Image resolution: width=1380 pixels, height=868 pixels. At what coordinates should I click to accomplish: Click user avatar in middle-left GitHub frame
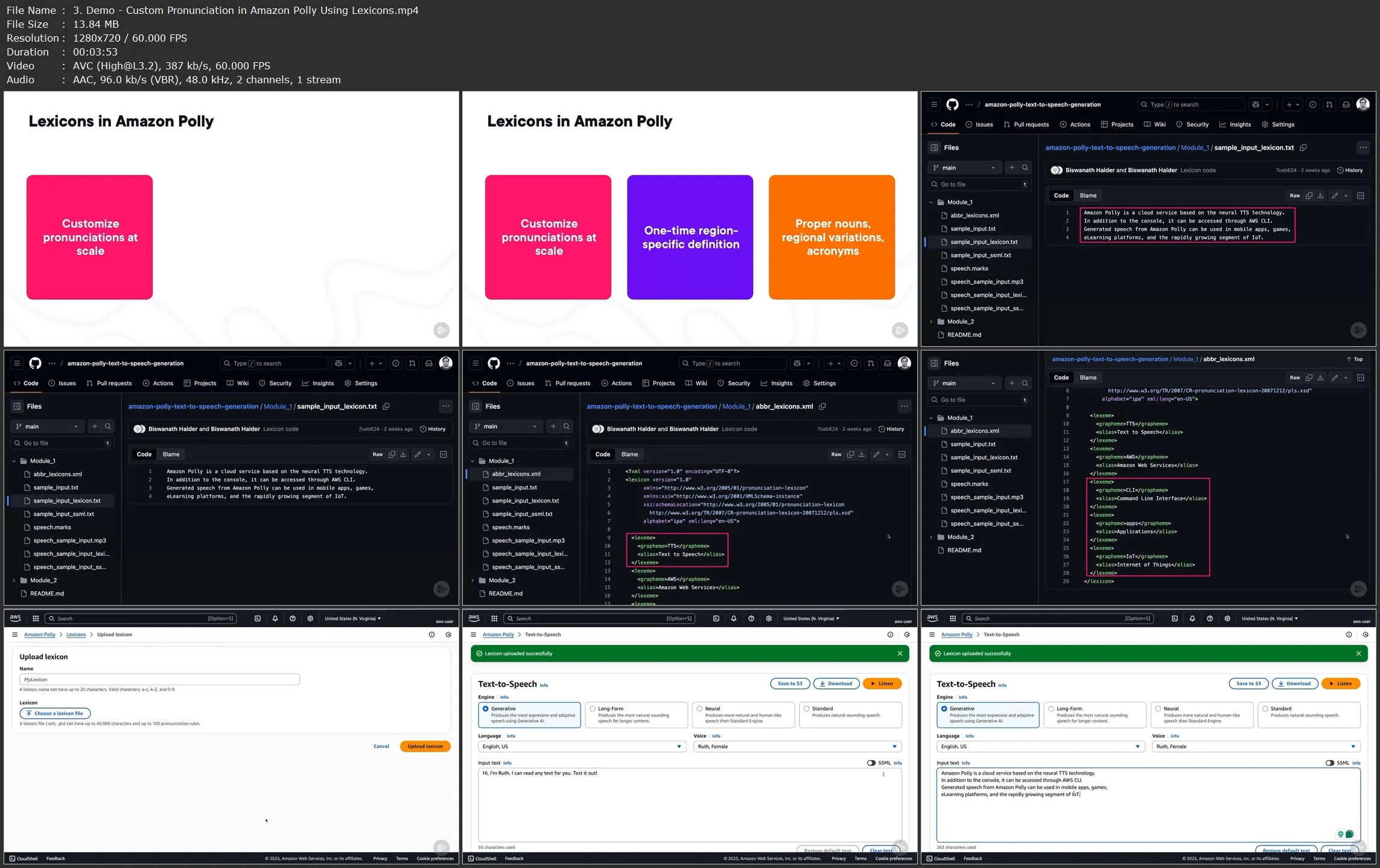(446, 363)
